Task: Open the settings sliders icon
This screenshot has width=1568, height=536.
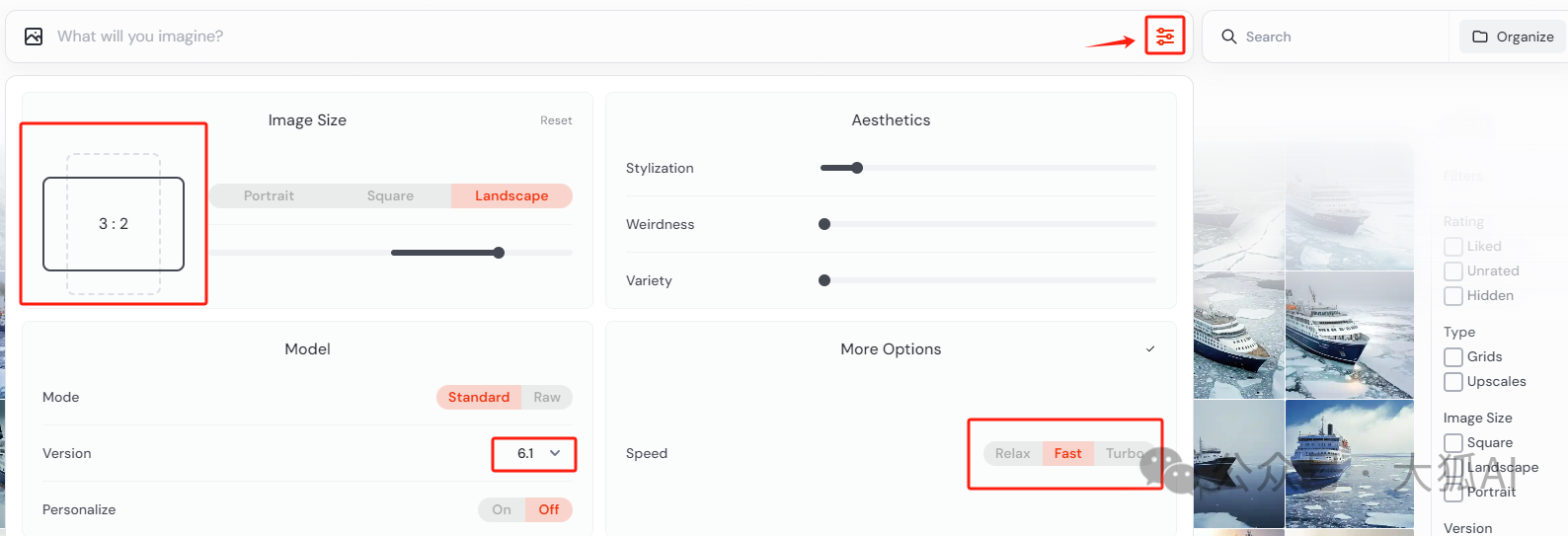Action: (1165, 37)
